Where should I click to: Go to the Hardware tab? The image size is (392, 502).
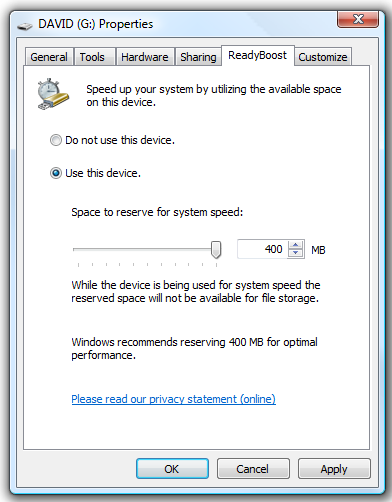[x=145, y=57]
